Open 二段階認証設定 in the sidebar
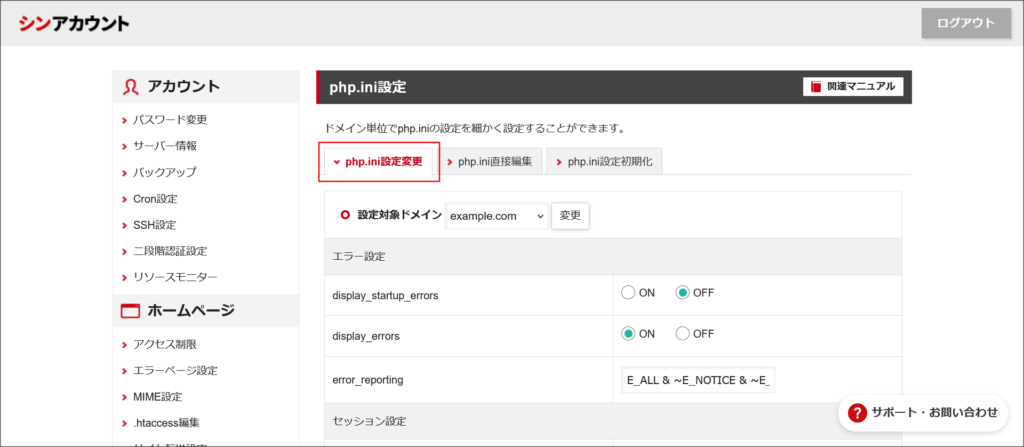This screenshot has height=447, width=1024. pos(170,251)
